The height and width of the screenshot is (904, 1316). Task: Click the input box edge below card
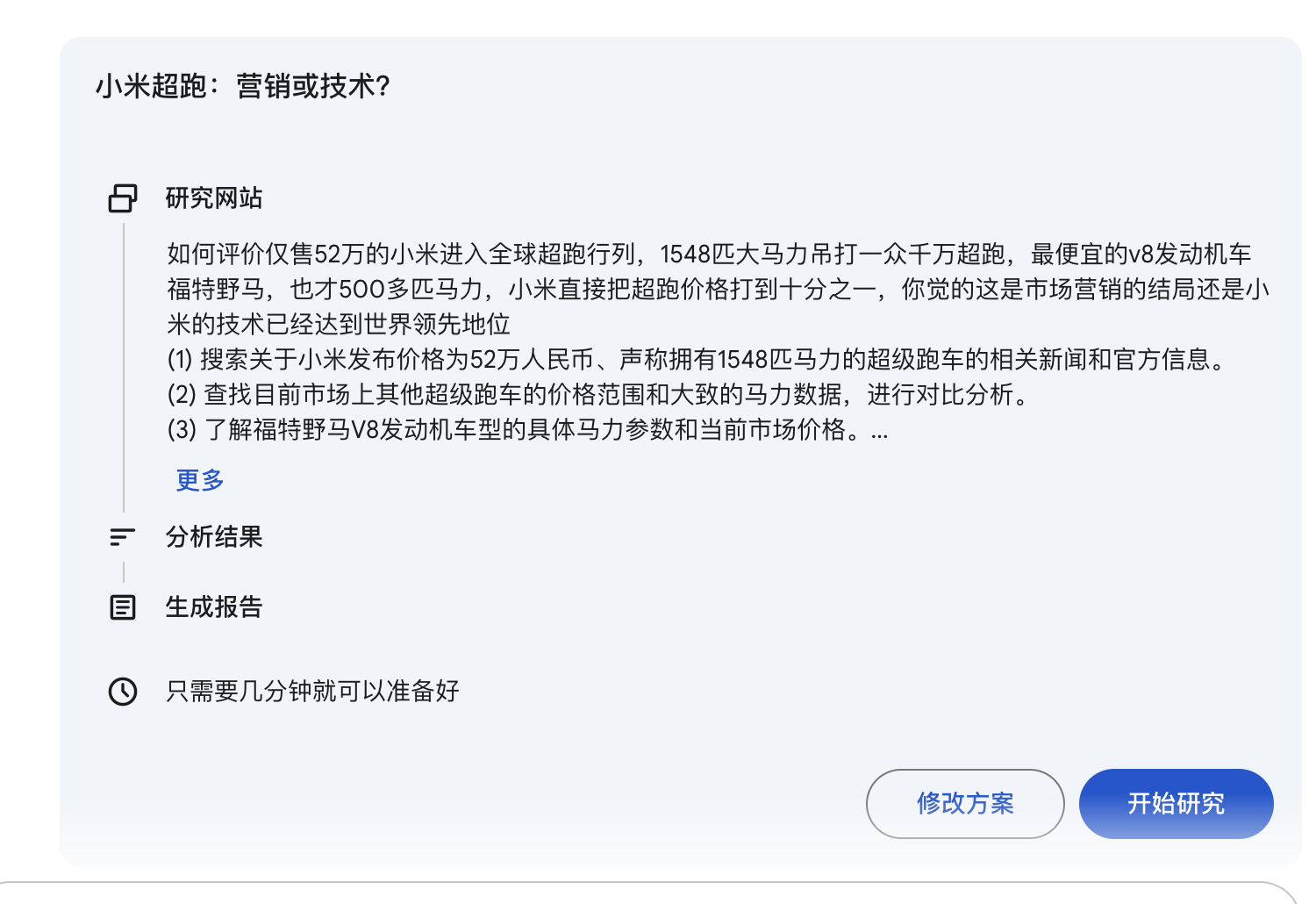point(649,892)
